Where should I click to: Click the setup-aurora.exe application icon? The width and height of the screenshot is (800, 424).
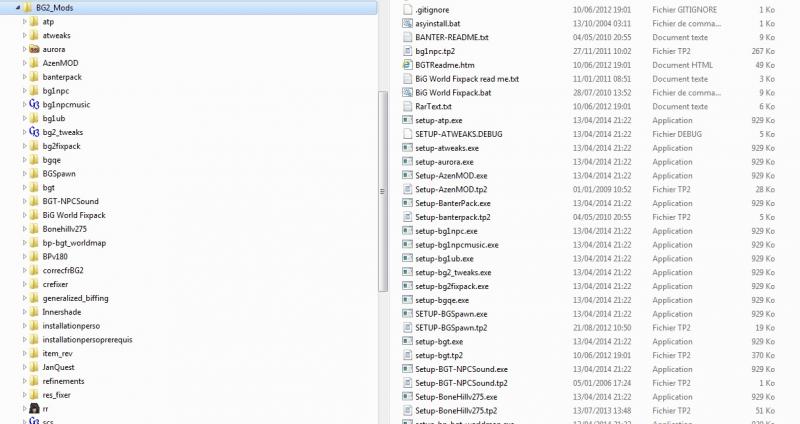pyautogui.click(x=407, y=162)
